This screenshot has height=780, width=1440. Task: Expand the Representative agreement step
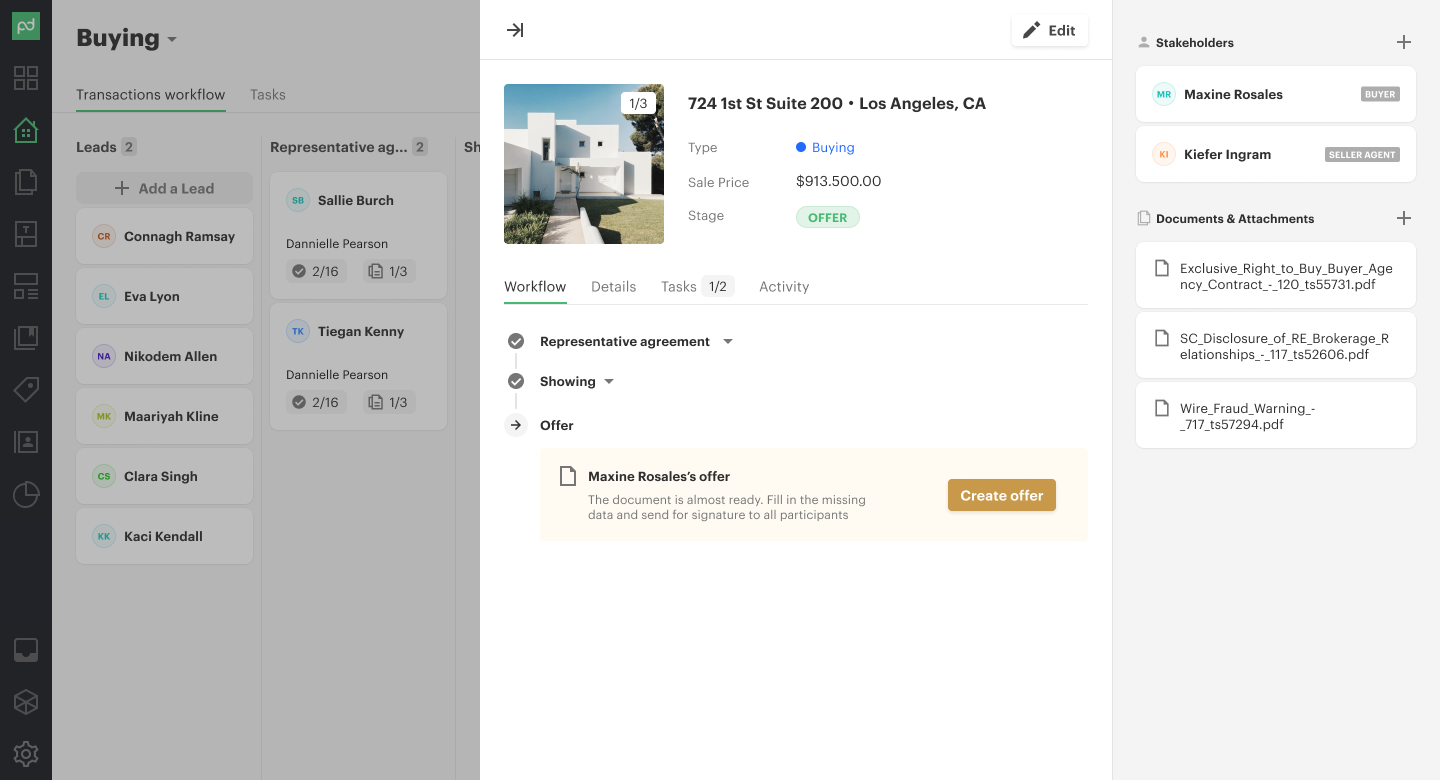point(728,341)
